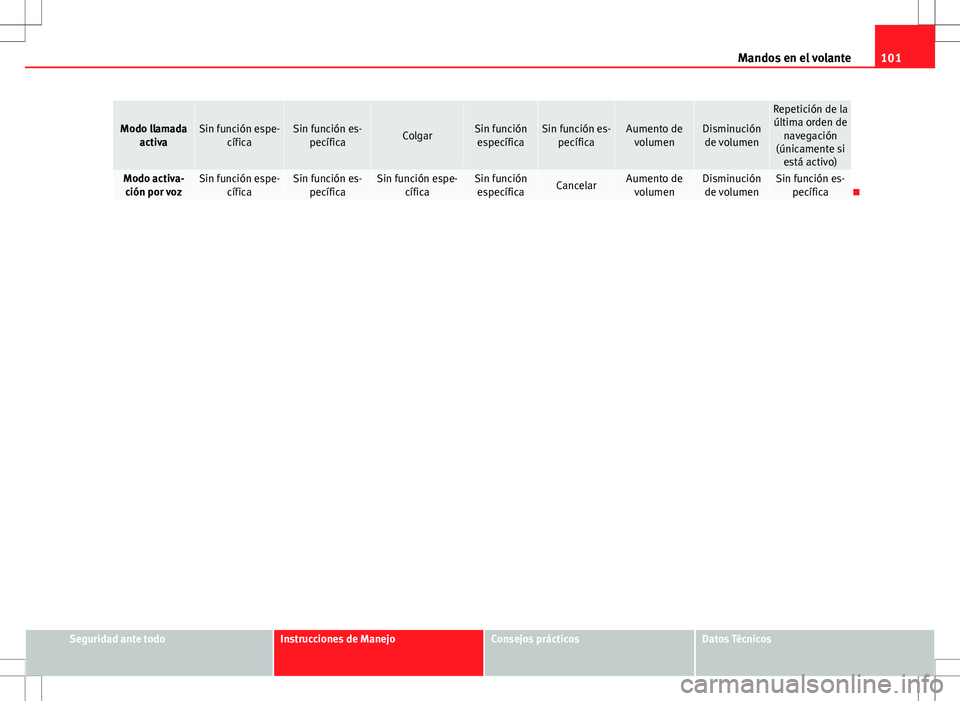Click Repetición de la última orden cell

click(810, 135)
